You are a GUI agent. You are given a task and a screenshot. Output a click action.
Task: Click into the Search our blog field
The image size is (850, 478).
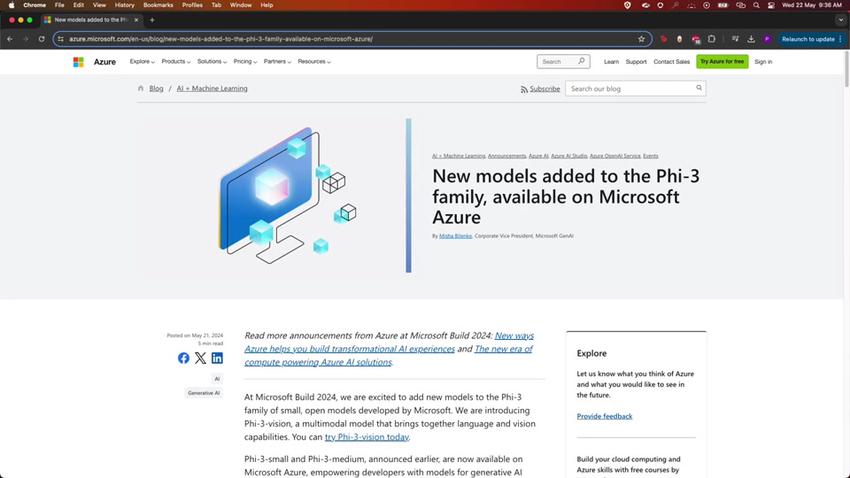630,88
